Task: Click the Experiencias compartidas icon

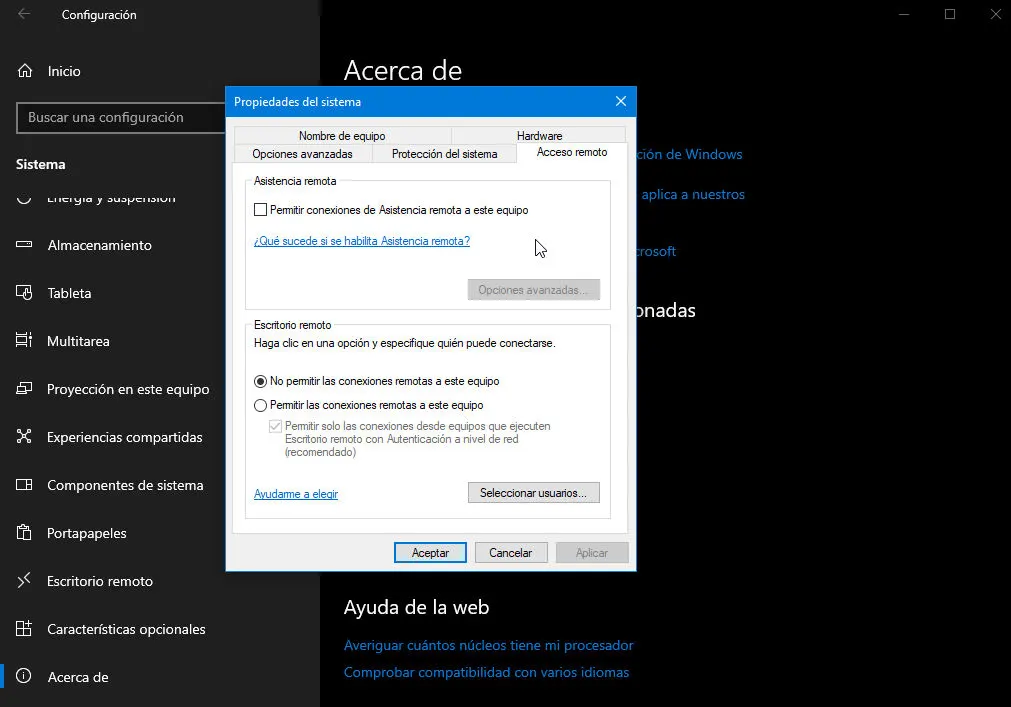Action: 24,436
